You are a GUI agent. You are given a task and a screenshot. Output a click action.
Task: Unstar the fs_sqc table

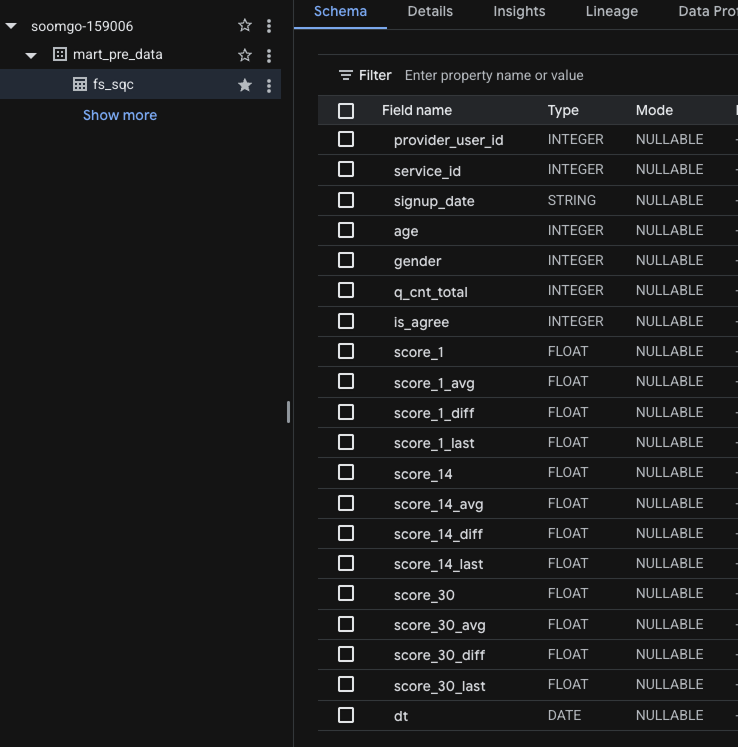point(245,85)
